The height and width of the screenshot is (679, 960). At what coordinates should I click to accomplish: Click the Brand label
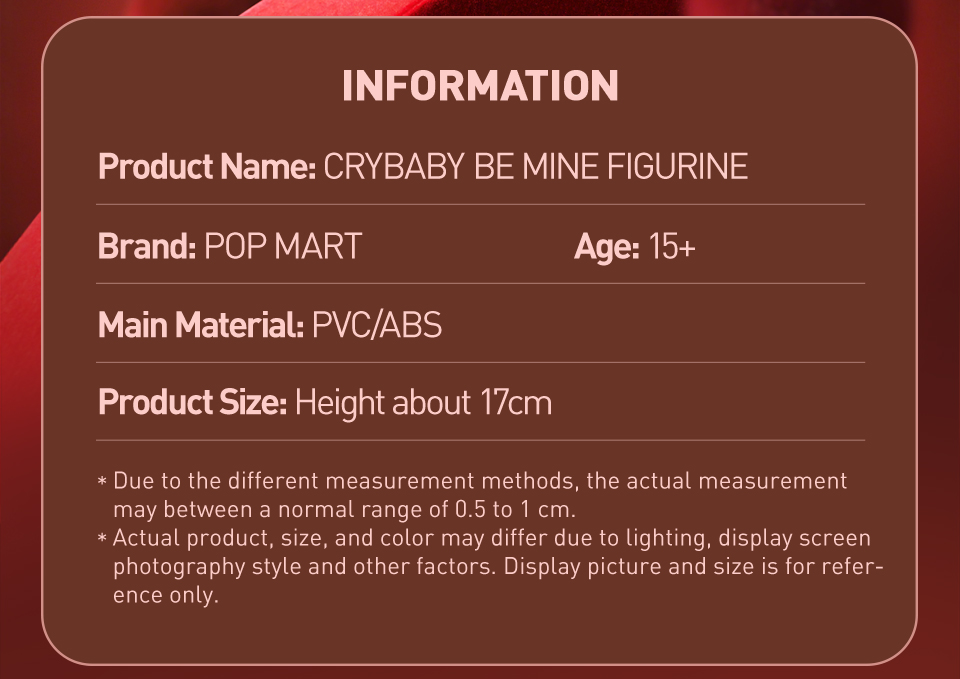click(147, 246)
